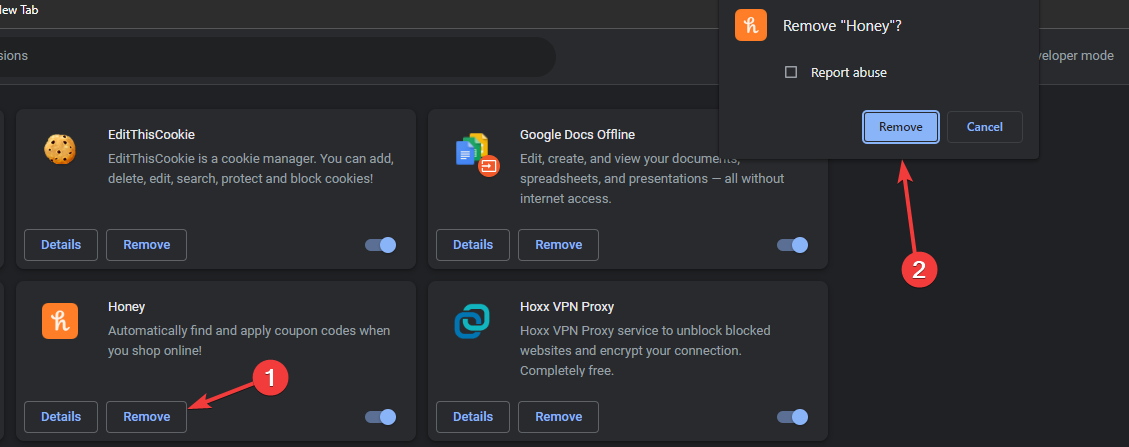The image size is (1129, 447).
Task: Click the Honey icon in the removal dialog
Action: pos(751,26)
